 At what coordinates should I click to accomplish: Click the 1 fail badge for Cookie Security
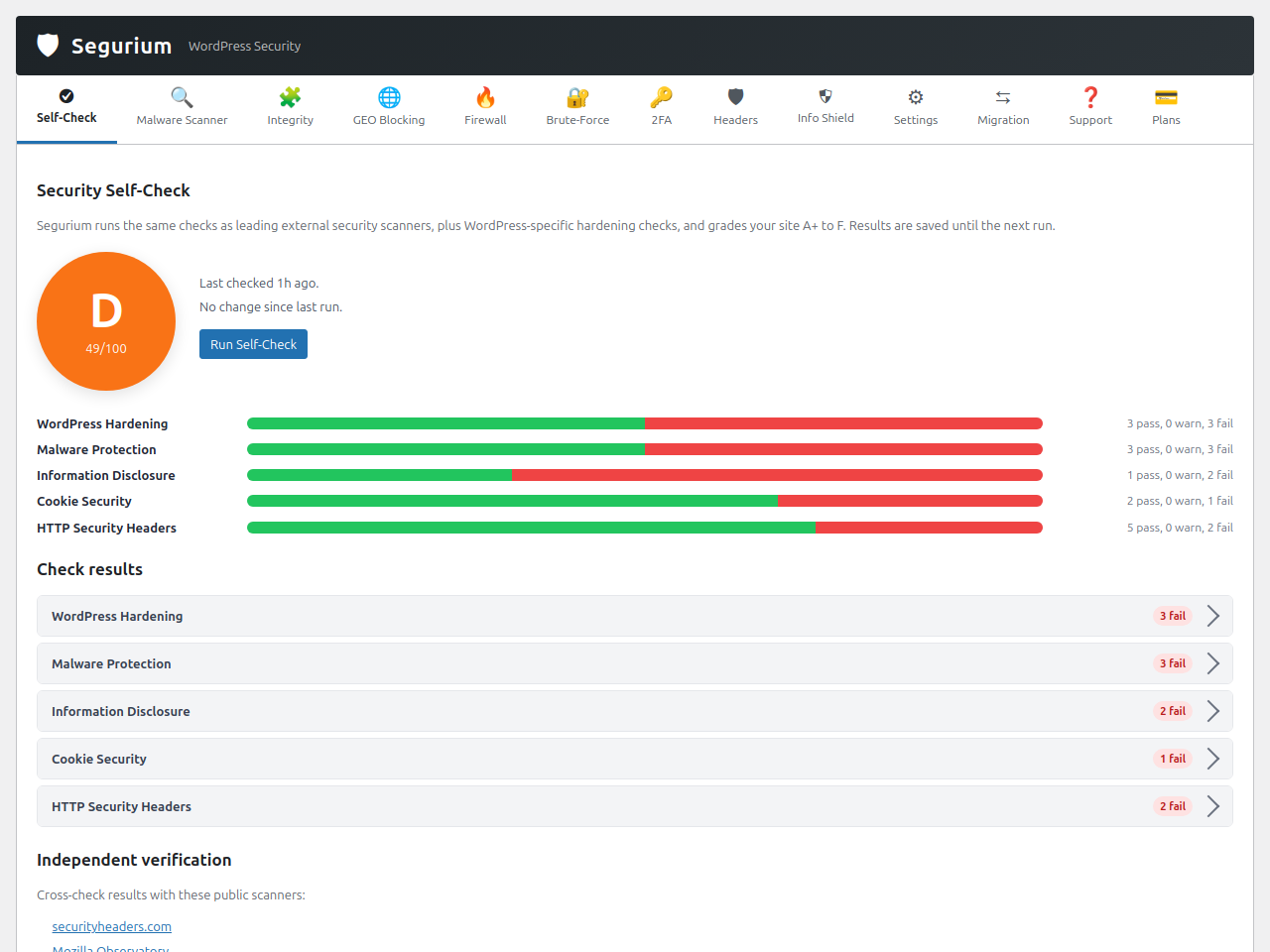(1173, 759)
